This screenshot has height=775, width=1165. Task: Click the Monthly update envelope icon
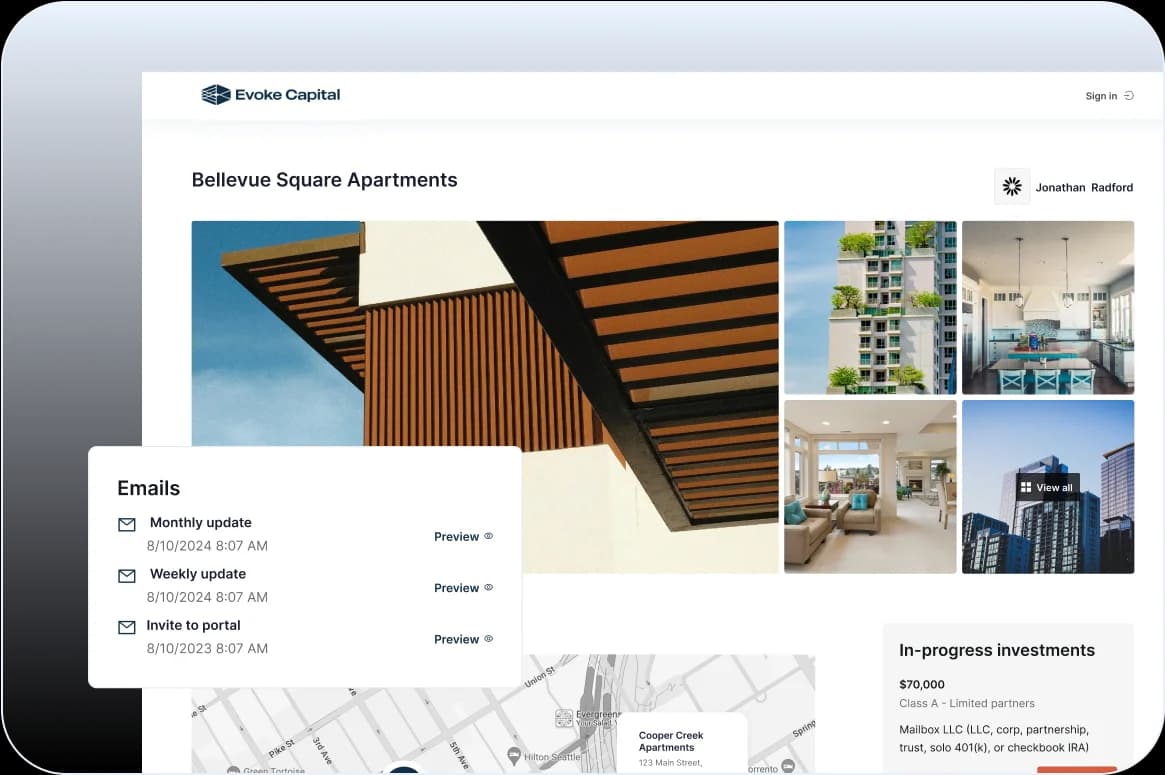pos(127,525)
